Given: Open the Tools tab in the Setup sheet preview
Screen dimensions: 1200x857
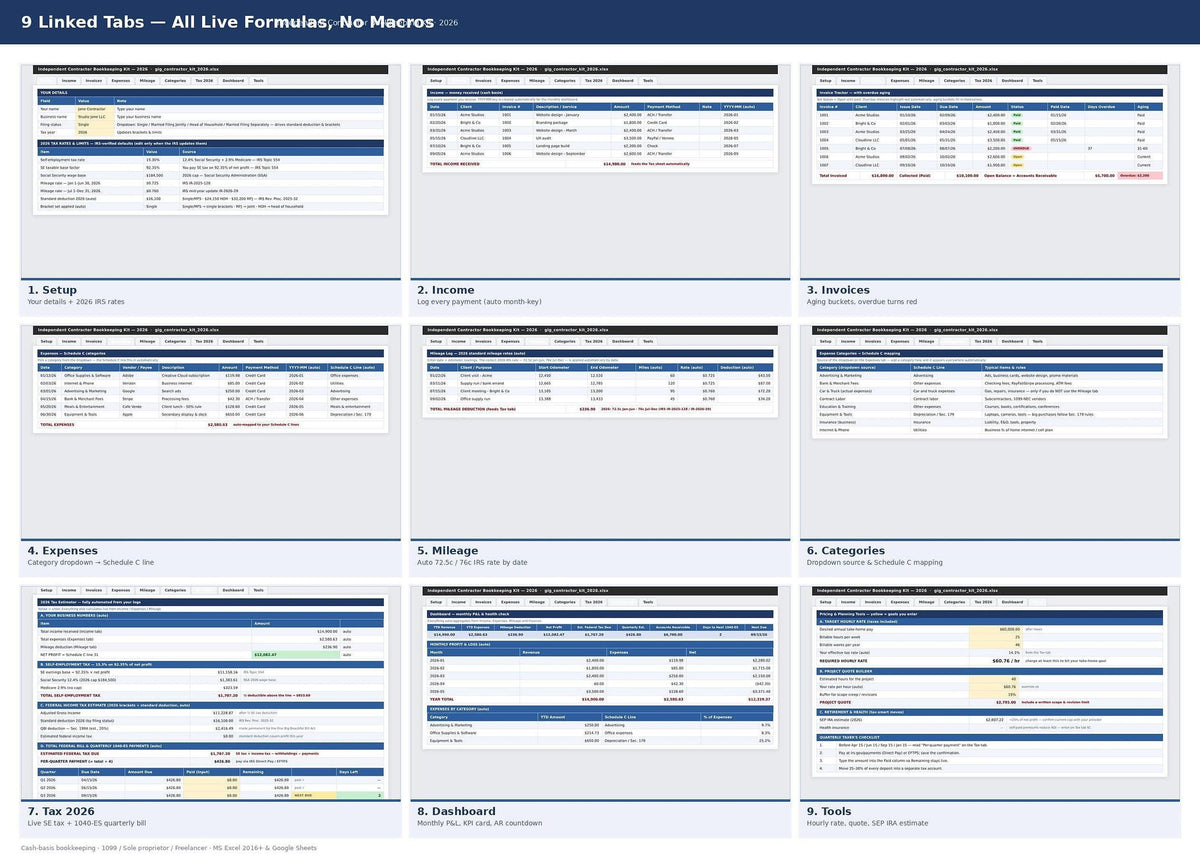Looking at the screenshot, I should 259,80.
